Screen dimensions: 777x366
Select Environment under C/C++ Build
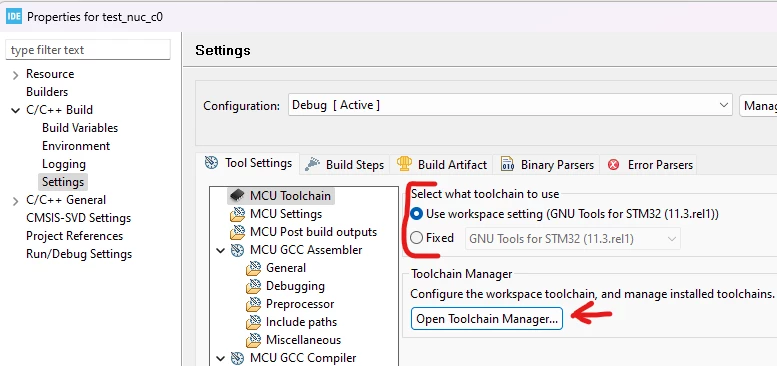click(76, 146)
